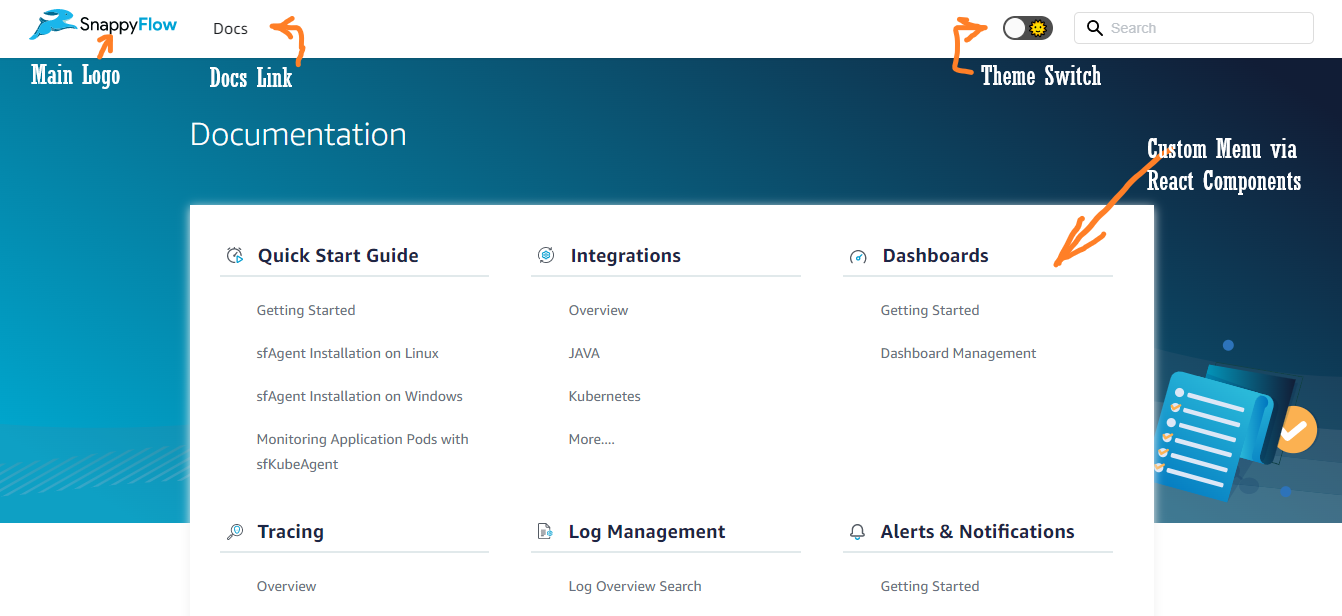Click the Dashboards gauge icon
Image resolution: width=1342 pixels, height=616 pixels.
[858, 257]
